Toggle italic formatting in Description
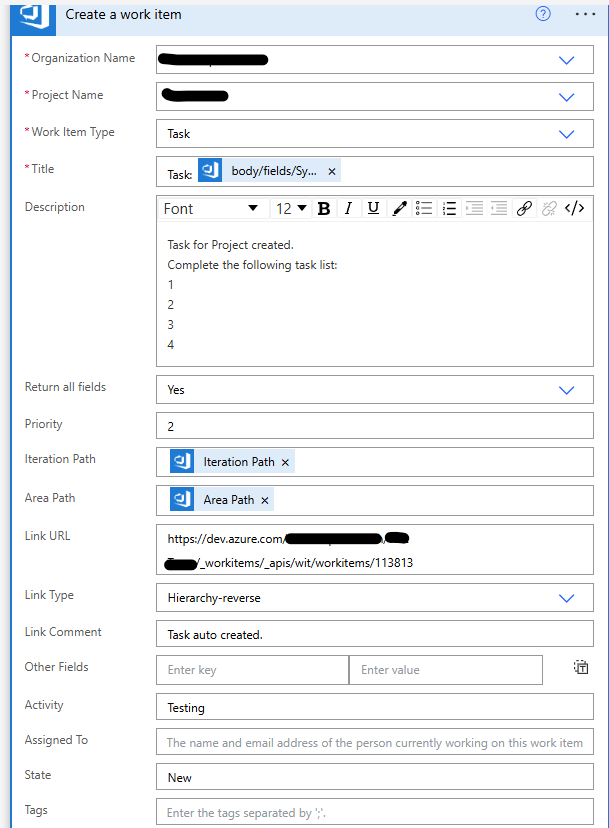The image size is (609, 828). (x=348, y=209)
